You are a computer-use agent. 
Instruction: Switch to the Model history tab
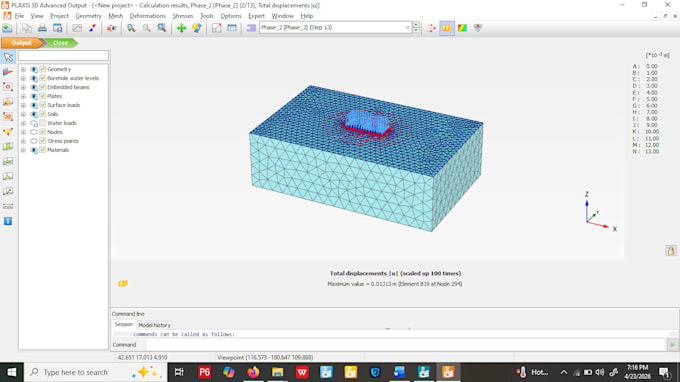(x=154, y=325)
